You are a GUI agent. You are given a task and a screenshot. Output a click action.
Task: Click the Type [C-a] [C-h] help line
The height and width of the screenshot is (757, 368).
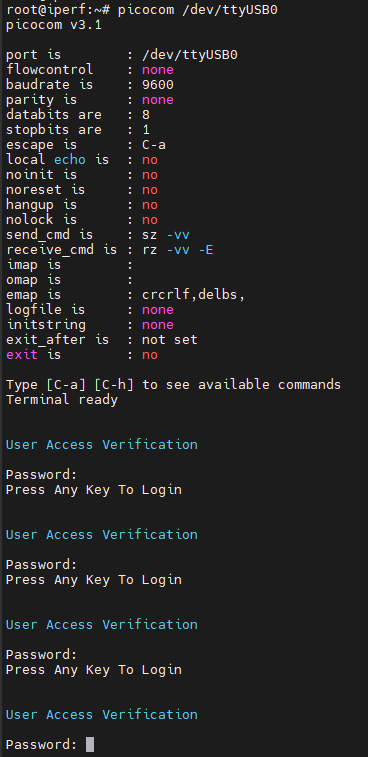point(173,385)
